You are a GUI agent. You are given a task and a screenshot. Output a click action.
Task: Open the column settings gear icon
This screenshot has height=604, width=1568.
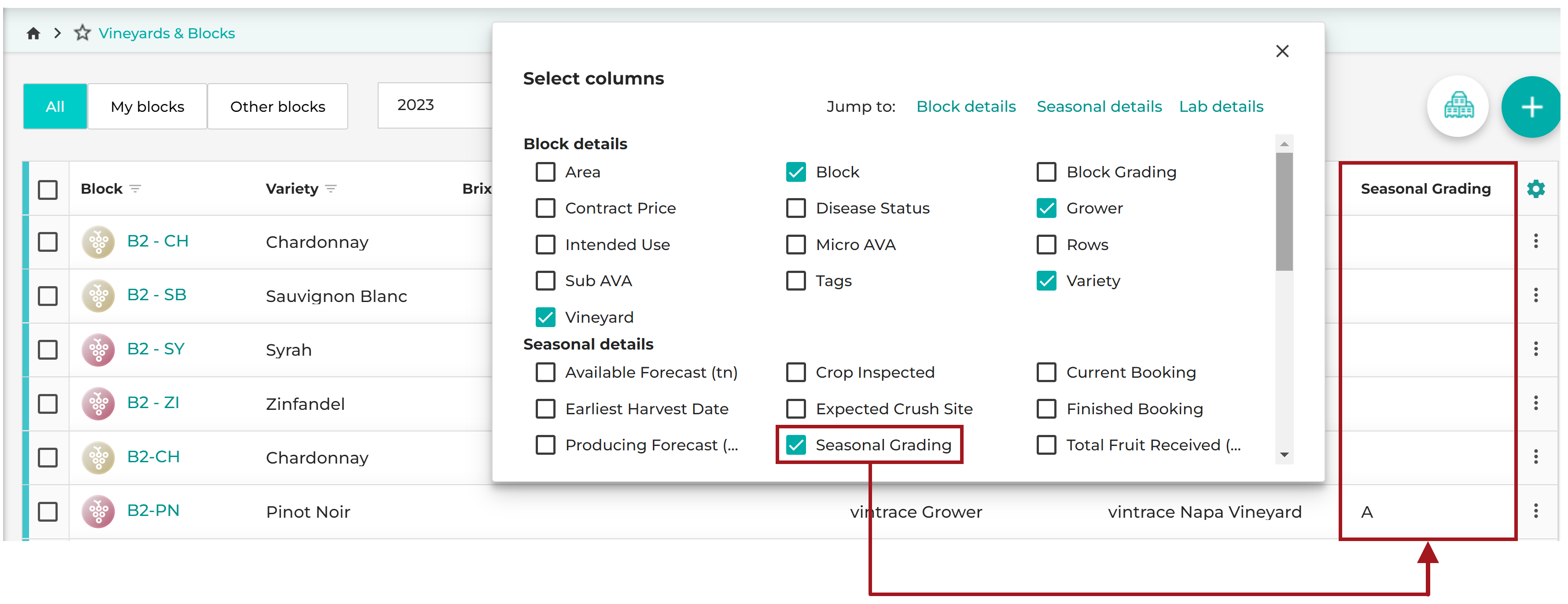pyautogui.click(x=1536, y=189)
